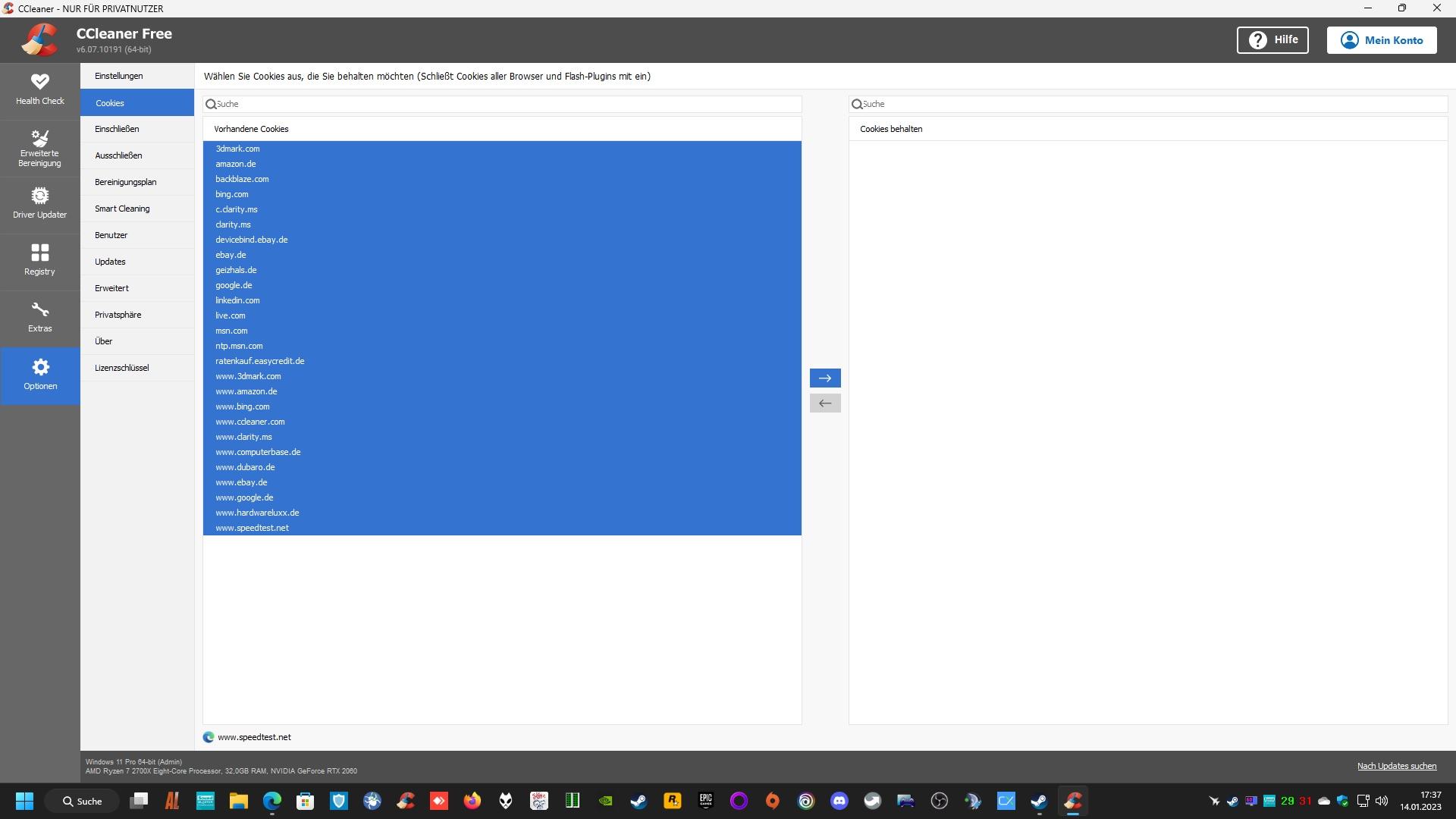Click the Windows Start button

(24, 801)
